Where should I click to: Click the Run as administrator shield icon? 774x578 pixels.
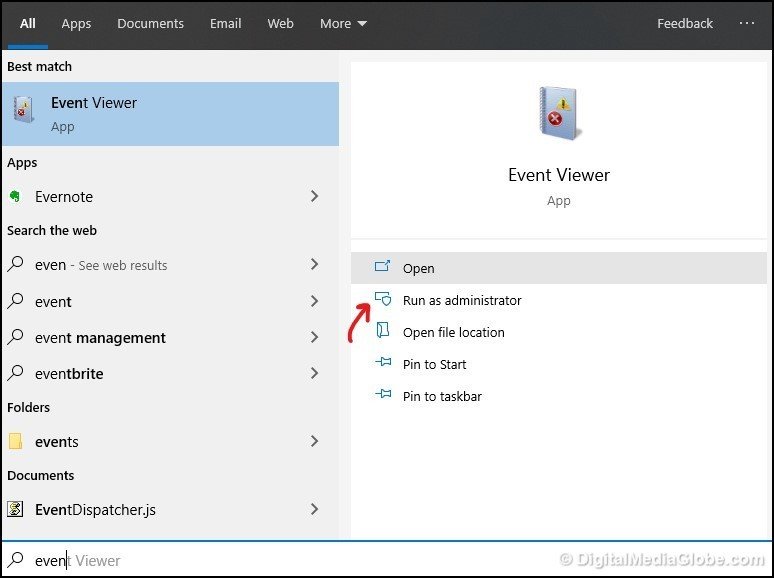(383, 299)
